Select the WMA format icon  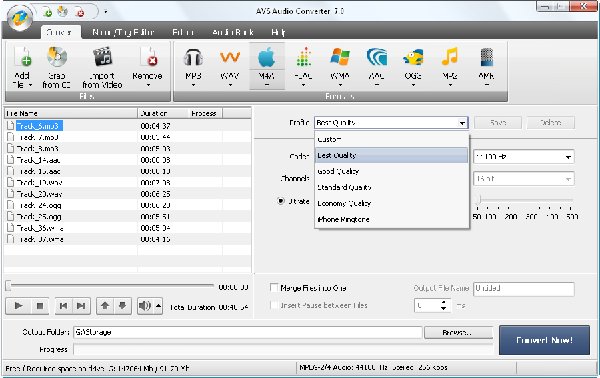click(x=340, y=58)
